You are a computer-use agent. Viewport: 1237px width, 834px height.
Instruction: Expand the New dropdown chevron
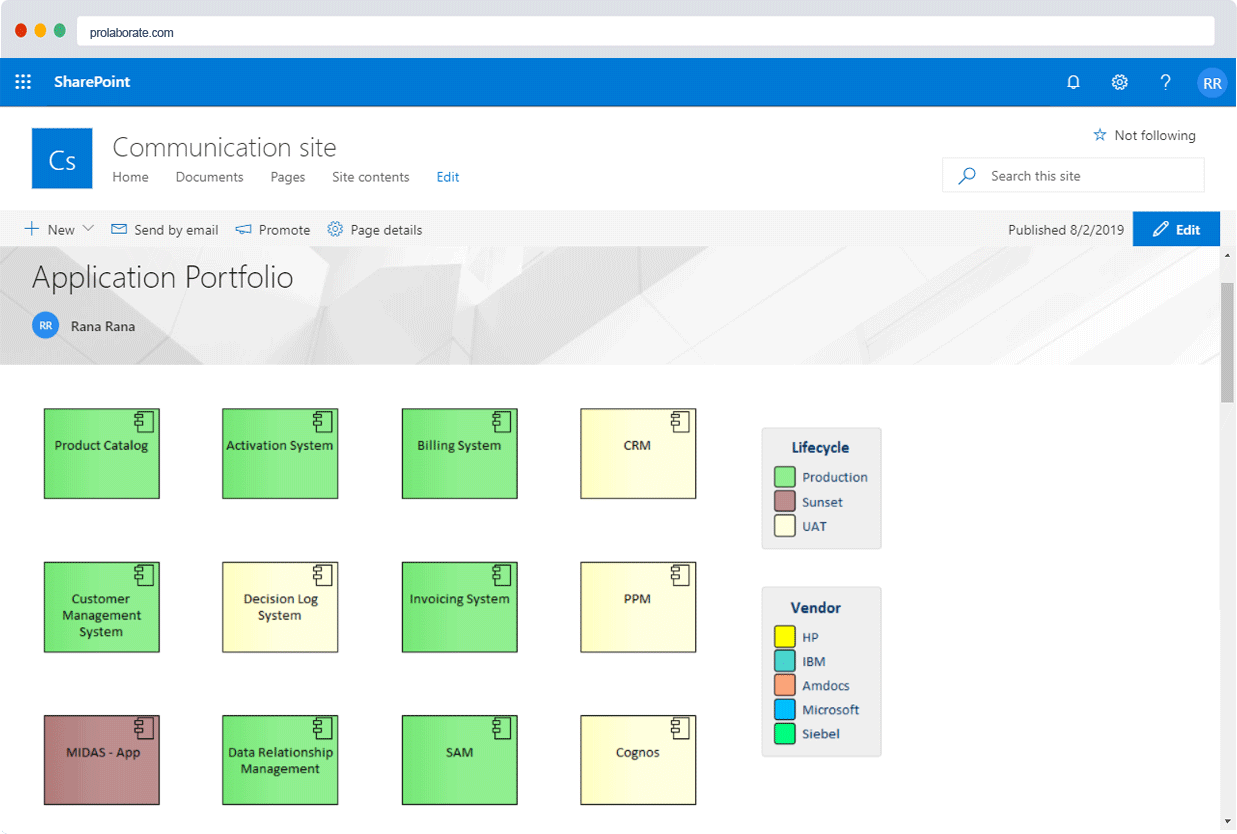point(88,229)
